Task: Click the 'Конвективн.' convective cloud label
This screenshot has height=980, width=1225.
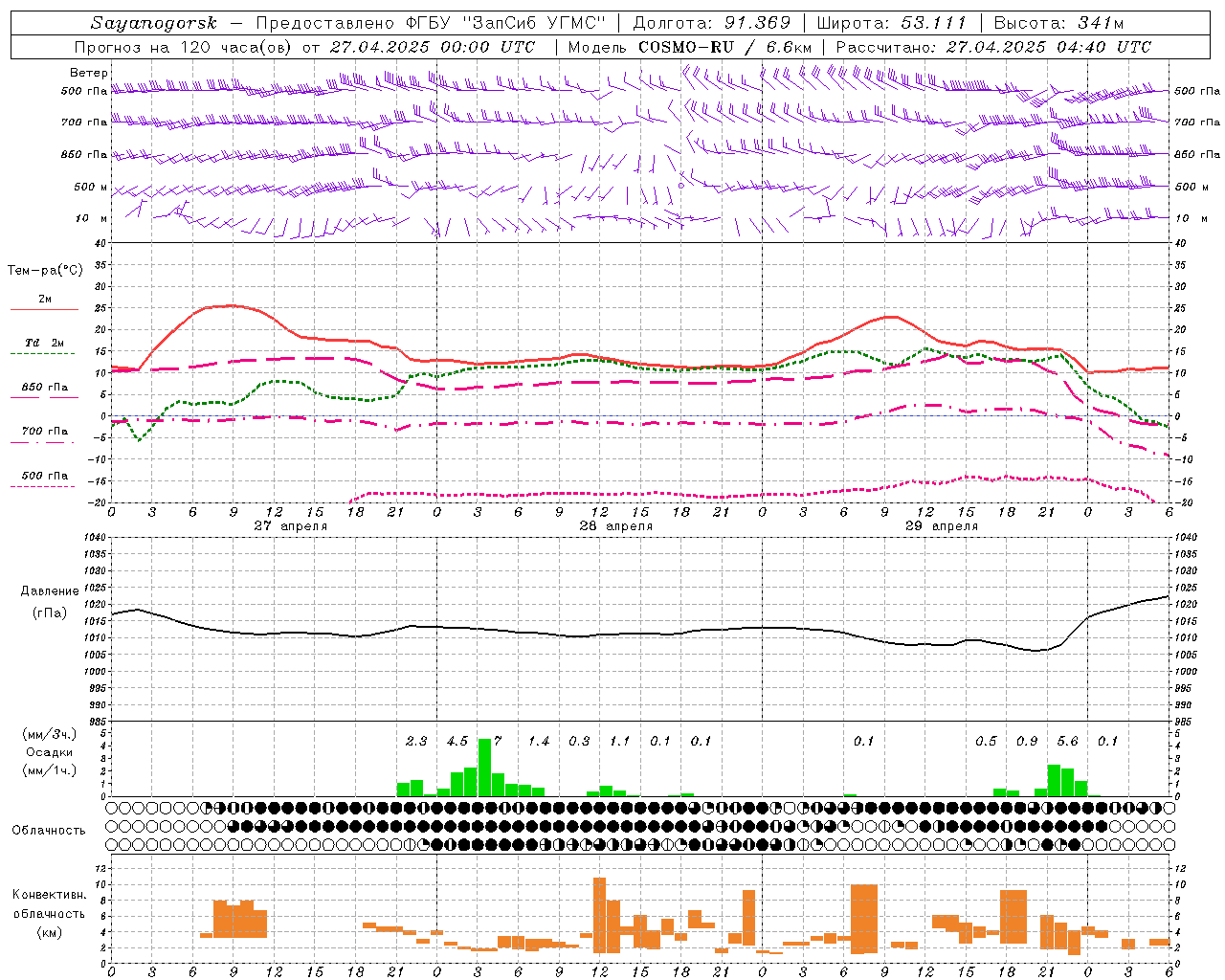Action: (49, 895)
